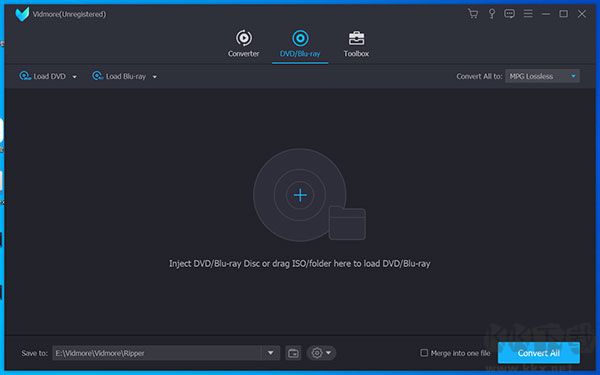Click the Toolbox briefcase icon
Screen dimensions: 600x375
(356, 38)
